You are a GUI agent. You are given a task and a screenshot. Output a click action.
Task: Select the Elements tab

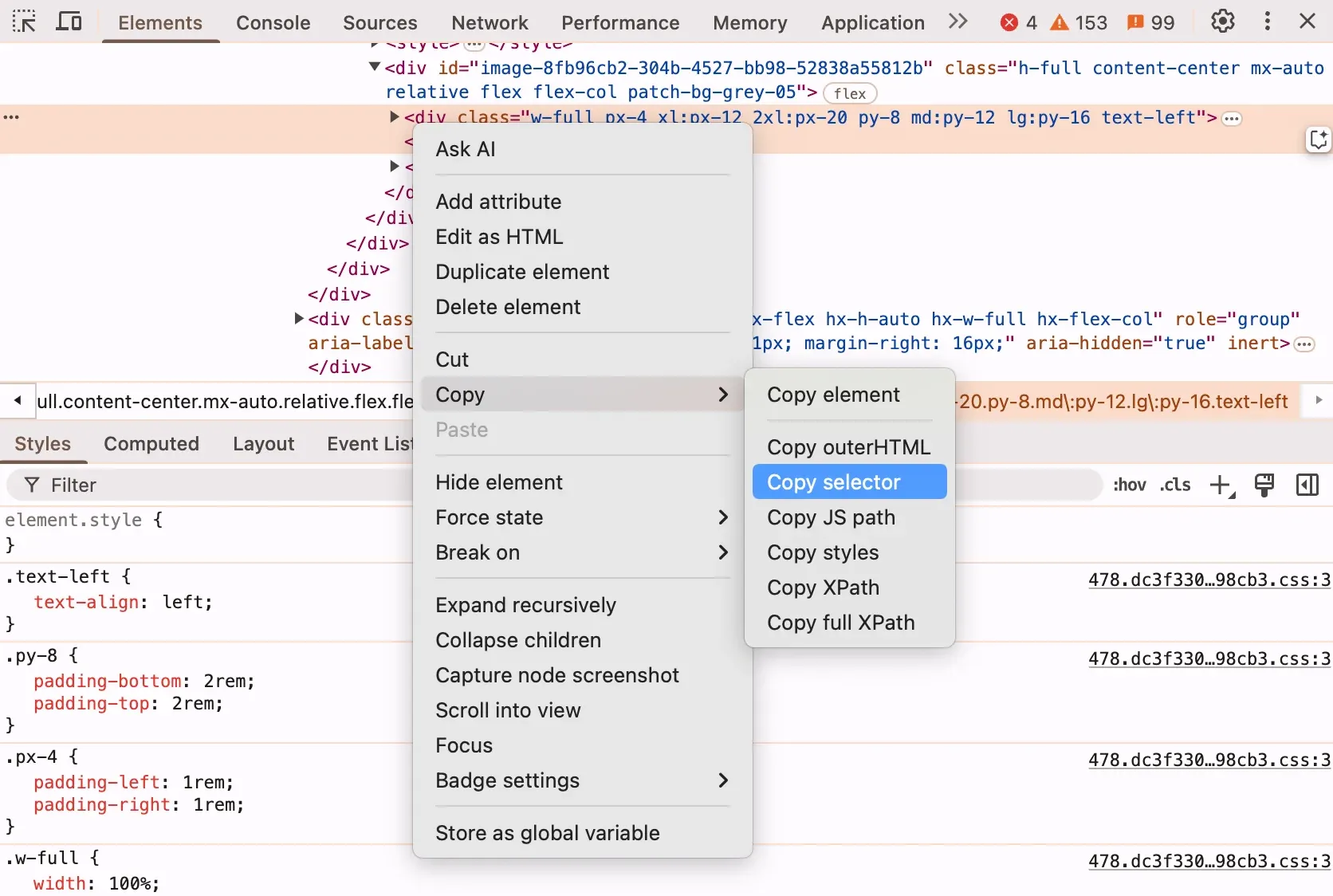pyautogui.click(x=160, y=22)
